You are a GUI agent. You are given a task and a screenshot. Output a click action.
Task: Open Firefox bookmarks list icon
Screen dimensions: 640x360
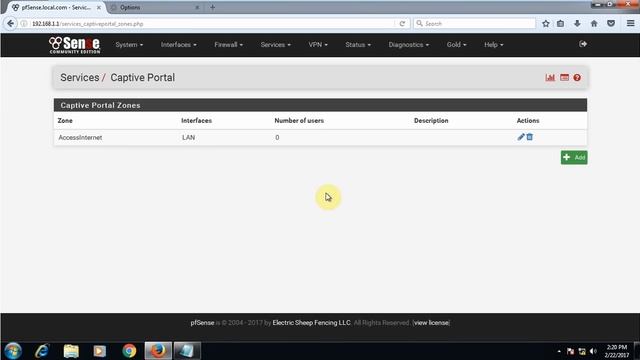560,24
